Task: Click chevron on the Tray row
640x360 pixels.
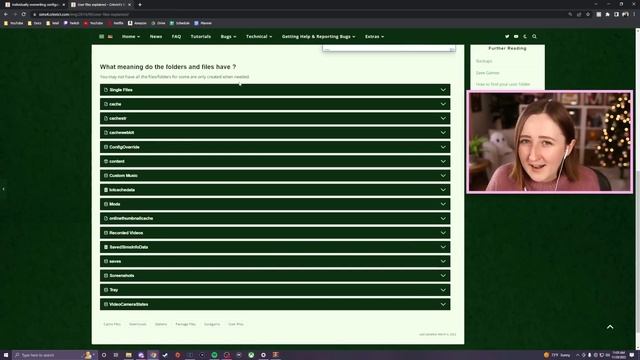Action: (443, 290)
